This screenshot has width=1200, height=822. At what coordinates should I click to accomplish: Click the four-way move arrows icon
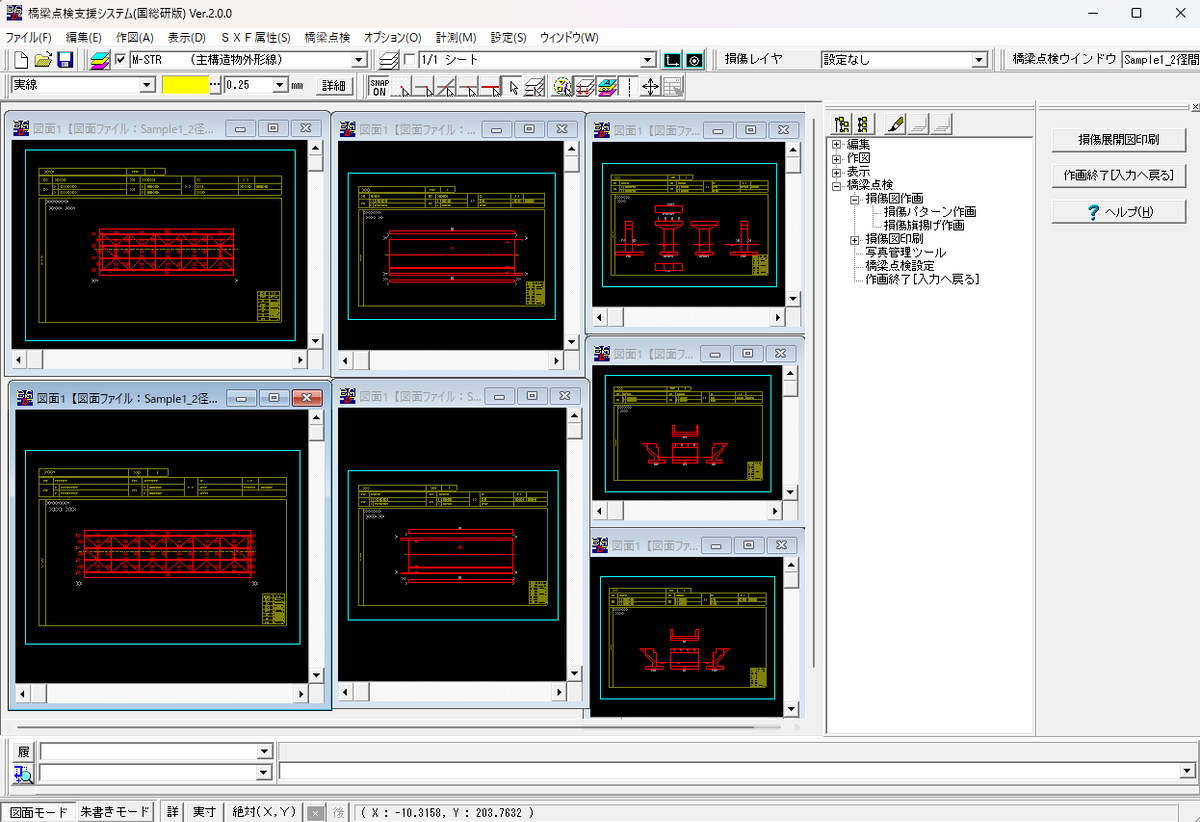[x=650, y=87]
